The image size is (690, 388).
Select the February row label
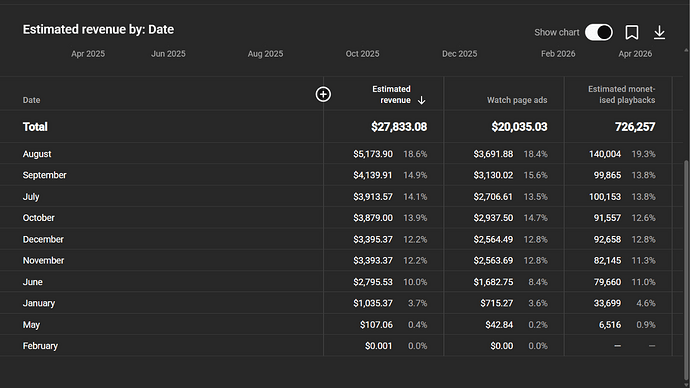click(40, 346)
